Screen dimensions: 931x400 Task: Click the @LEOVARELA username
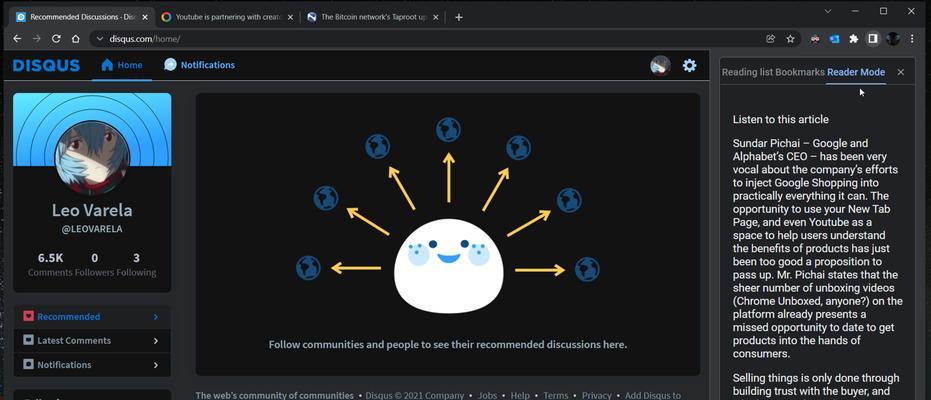coord(92,229)
